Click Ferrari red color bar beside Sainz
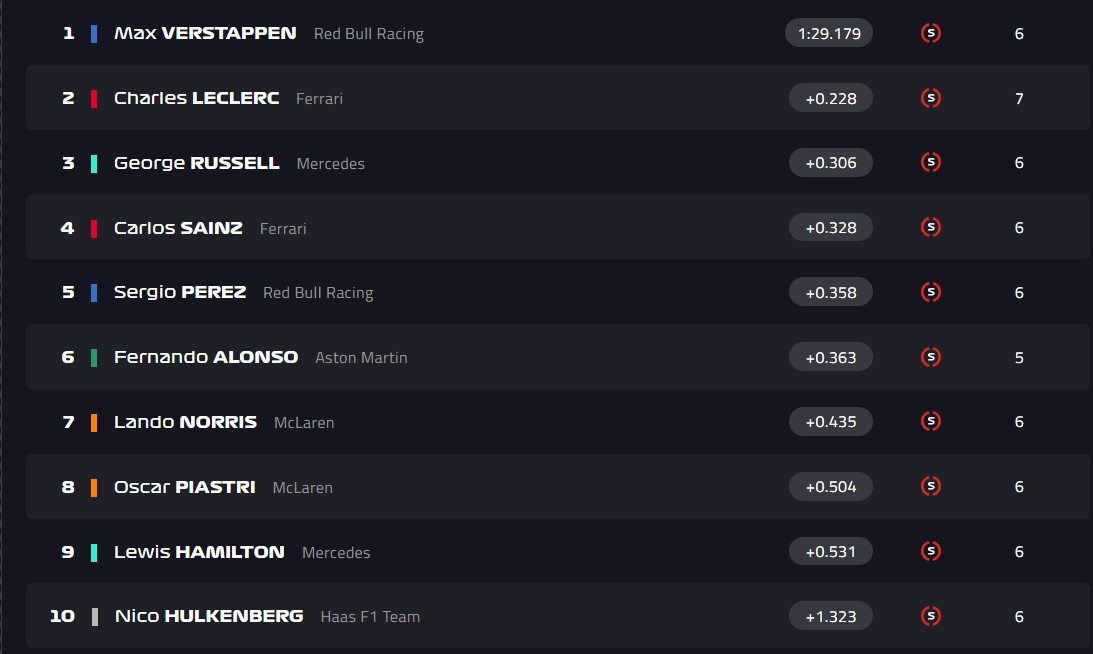The image size is (1093, 654). pyautogui.click(x=94, y=228)
